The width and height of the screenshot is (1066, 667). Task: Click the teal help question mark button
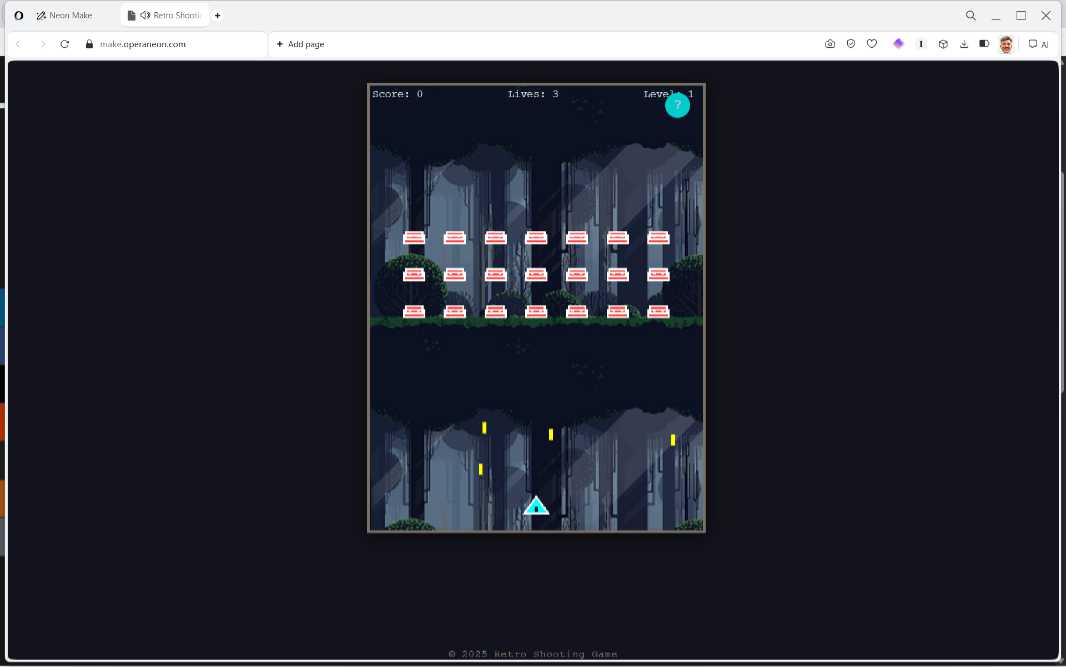(x=677, y=105)
